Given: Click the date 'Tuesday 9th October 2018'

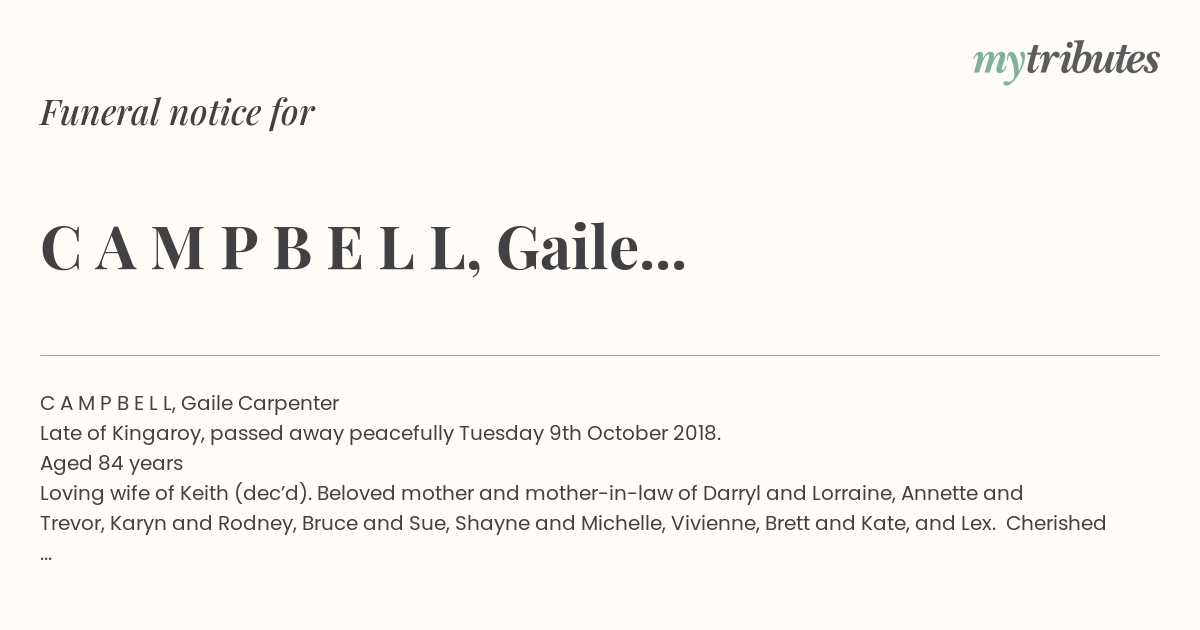Looking at the screenshot, I should [589, 434].
